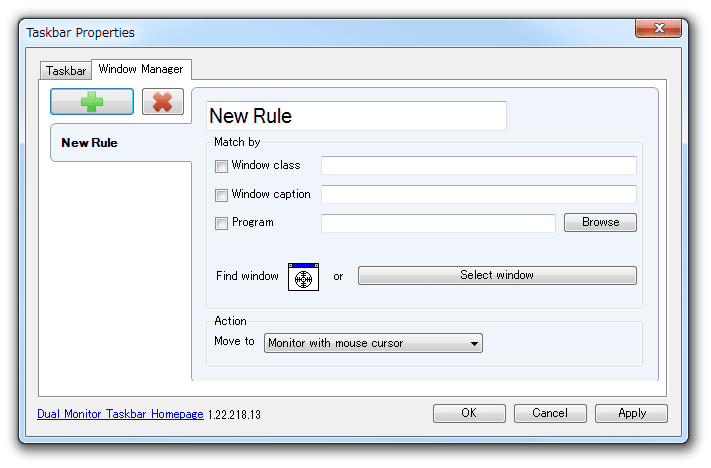Screen dimensions: 711x468
Task: Check the Program match option
Action: tap(221, 223)
